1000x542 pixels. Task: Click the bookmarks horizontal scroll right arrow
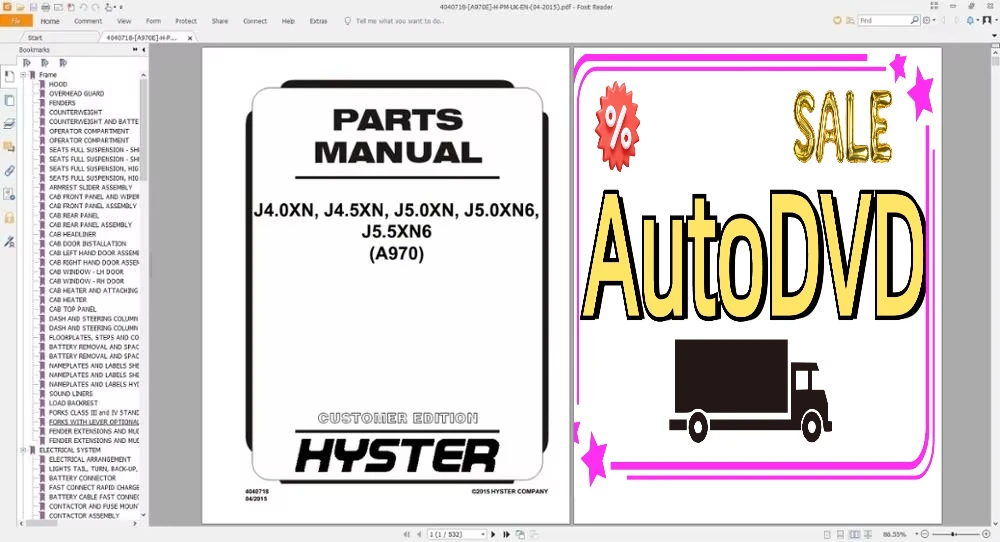point(134,524)
